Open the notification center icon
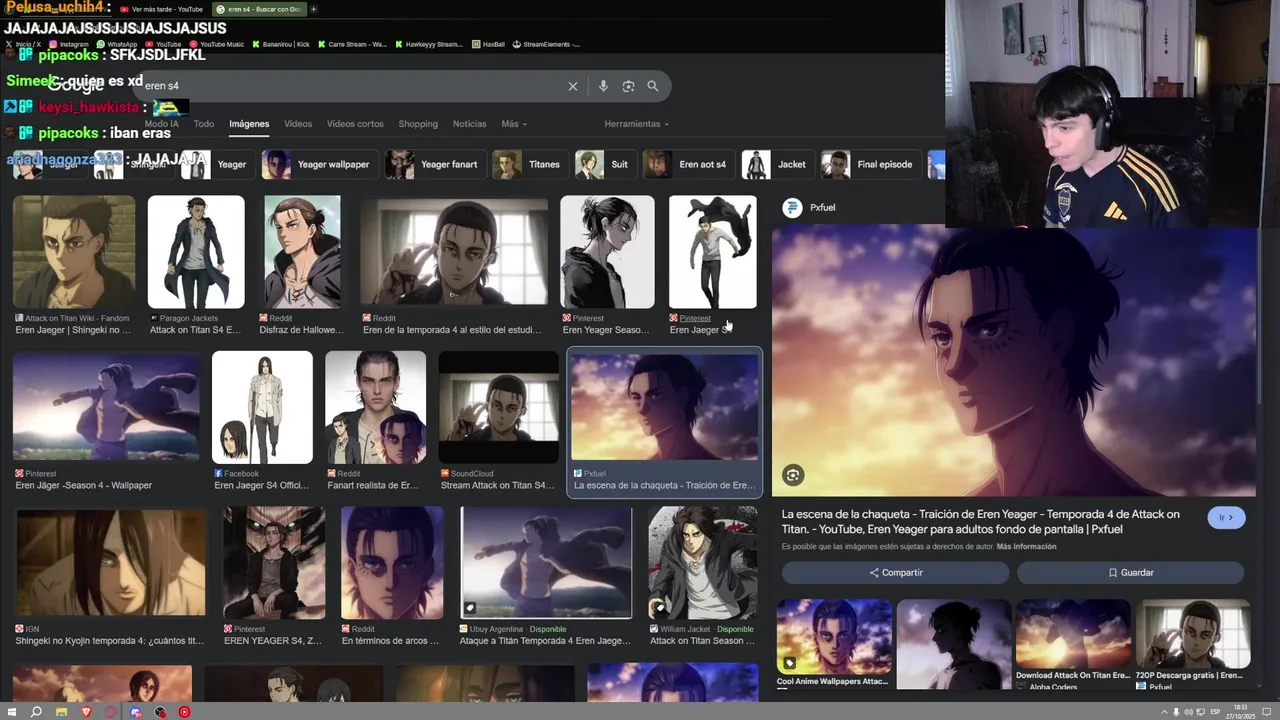Viewport: 1280px width, 720px height. 1268,712
